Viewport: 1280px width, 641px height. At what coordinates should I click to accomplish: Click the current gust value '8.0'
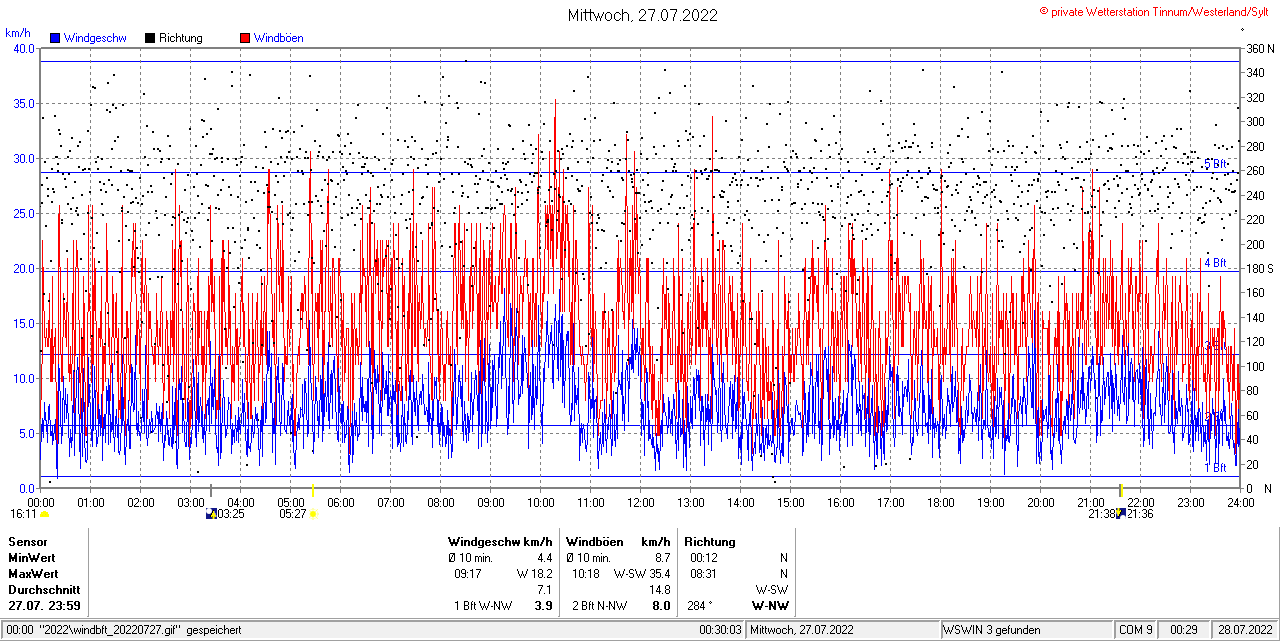point(661,605)
